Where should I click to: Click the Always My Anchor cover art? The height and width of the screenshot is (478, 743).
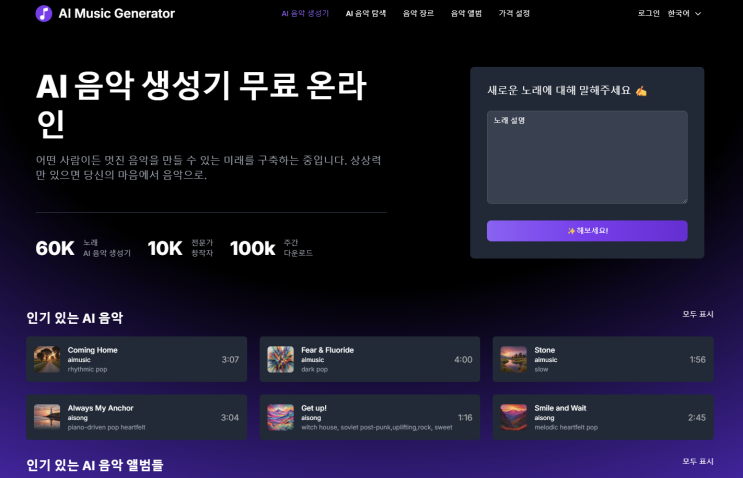(x=47, y=417)
